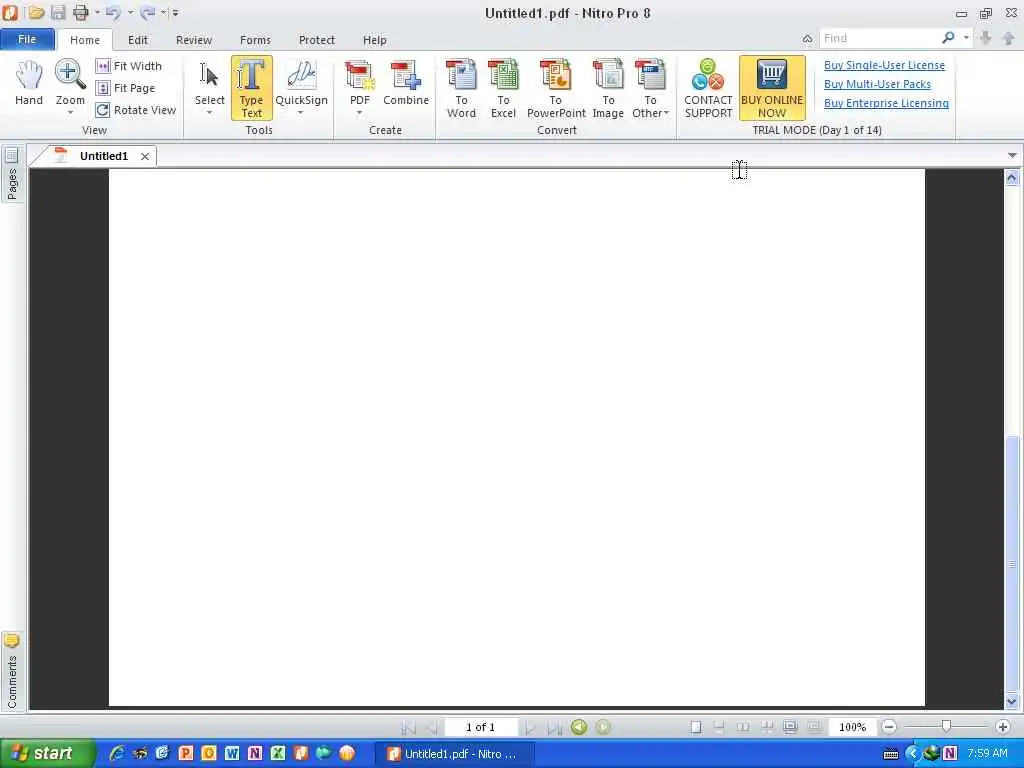The width and height of the screenshot is (1024, 768).
Task: Open the Find options dropdown arrow
Action: coord(967,39)
